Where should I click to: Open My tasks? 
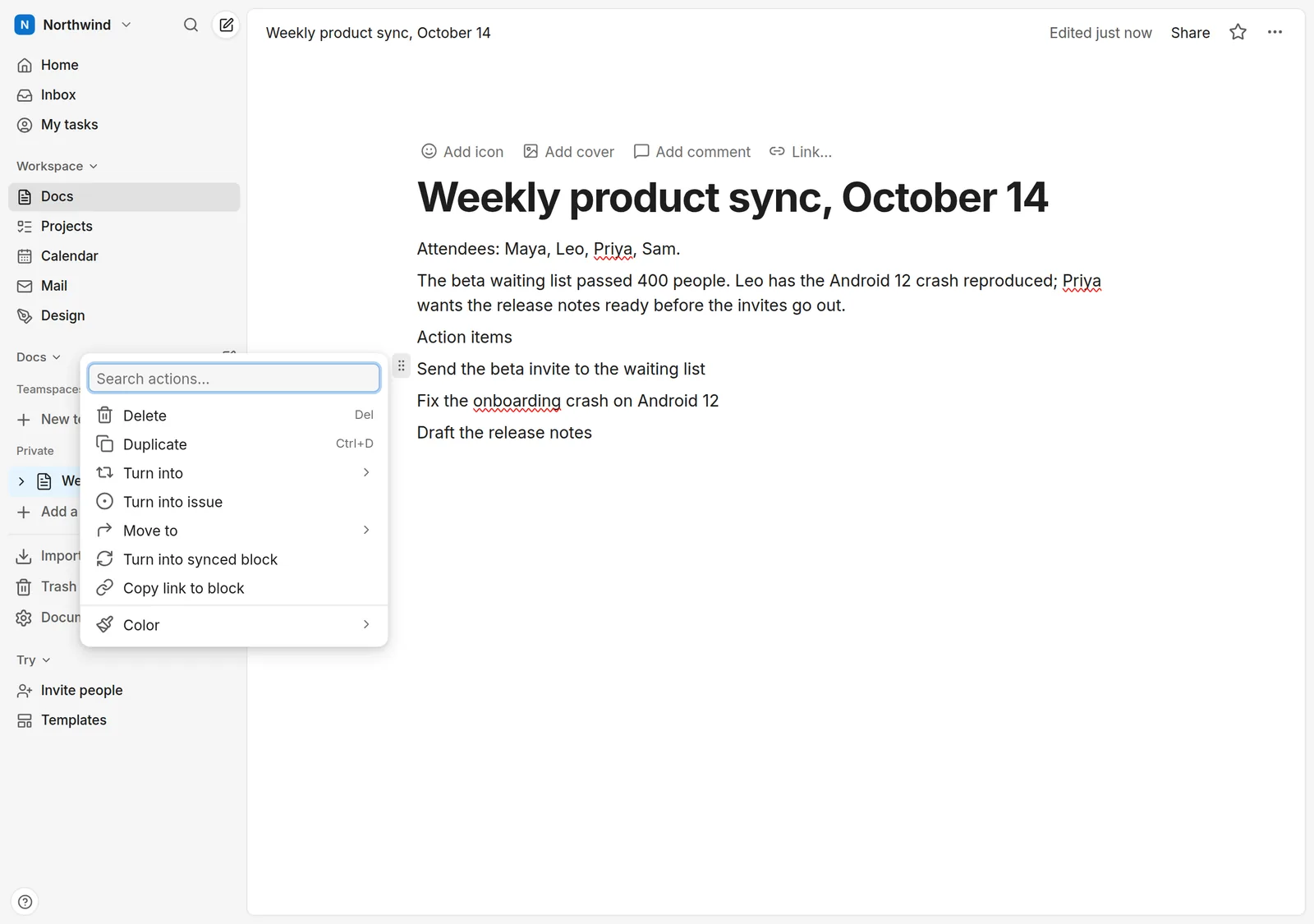124,125
